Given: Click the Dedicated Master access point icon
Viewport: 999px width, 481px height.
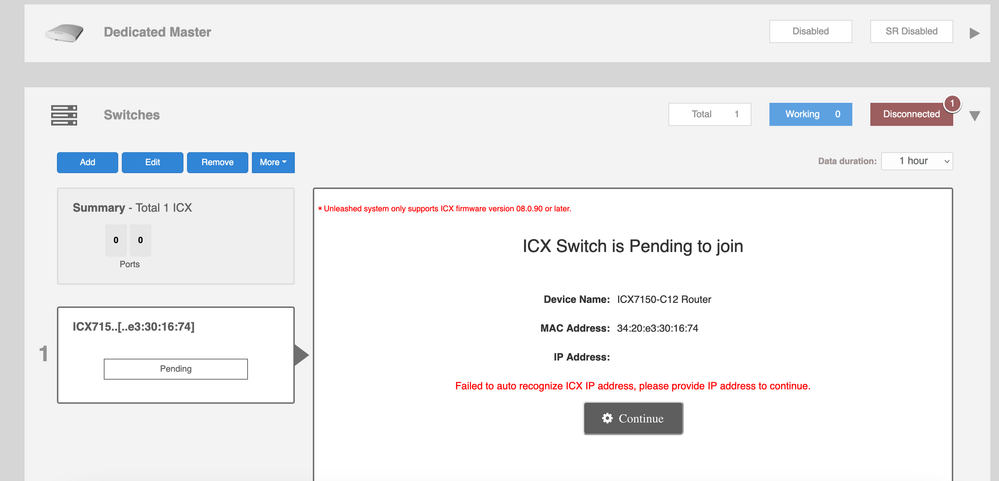Looking at the screenshot, I should click(65, 33).
